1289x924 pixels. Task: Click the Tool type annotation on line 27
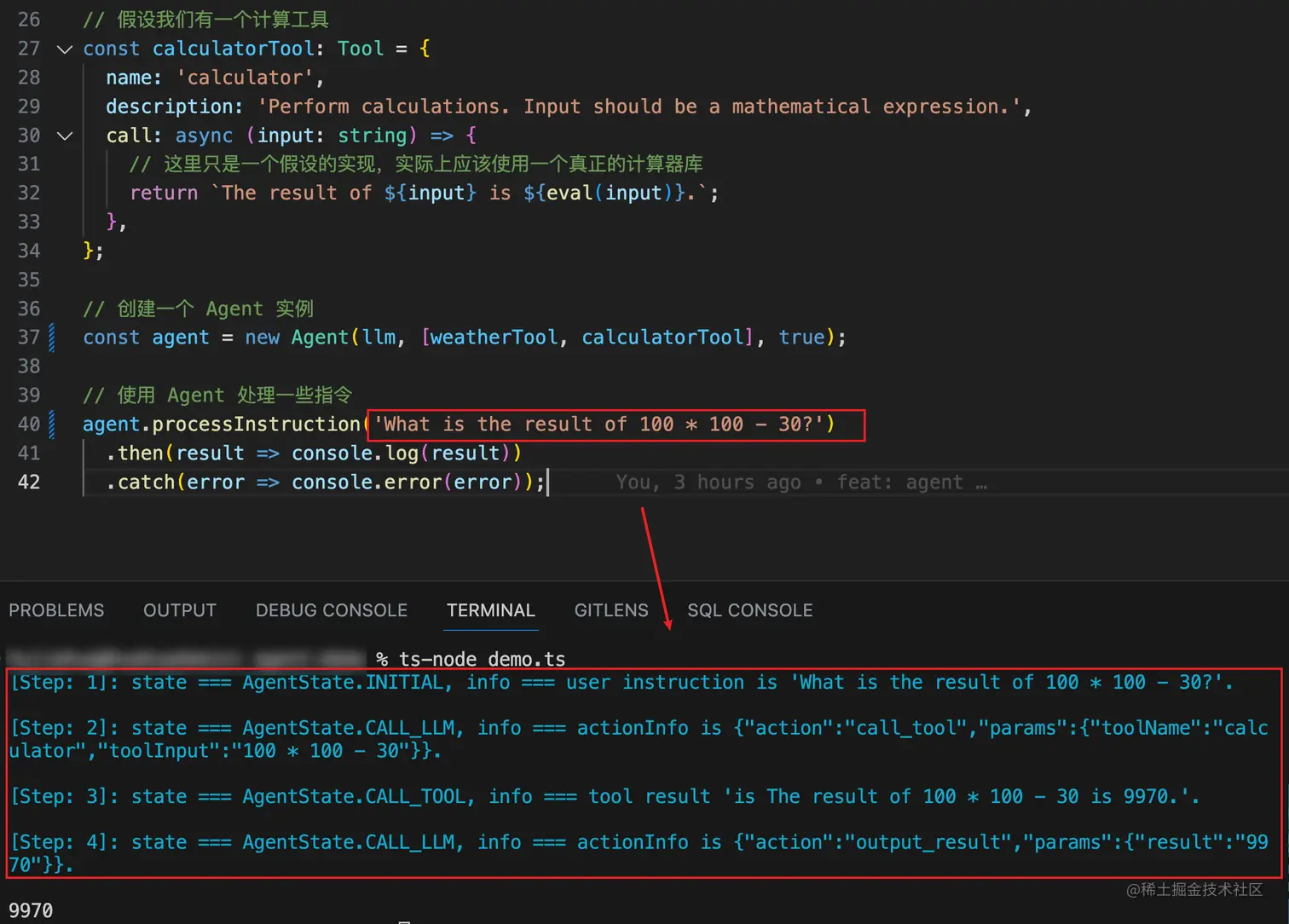coord(361,49)
